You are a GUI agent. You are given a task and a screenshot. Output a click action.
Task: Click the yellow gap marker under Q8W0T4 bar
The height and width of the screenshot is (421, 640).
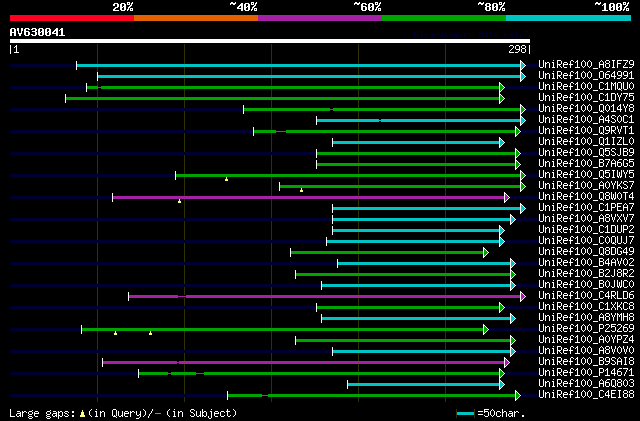tap(180, 201)
